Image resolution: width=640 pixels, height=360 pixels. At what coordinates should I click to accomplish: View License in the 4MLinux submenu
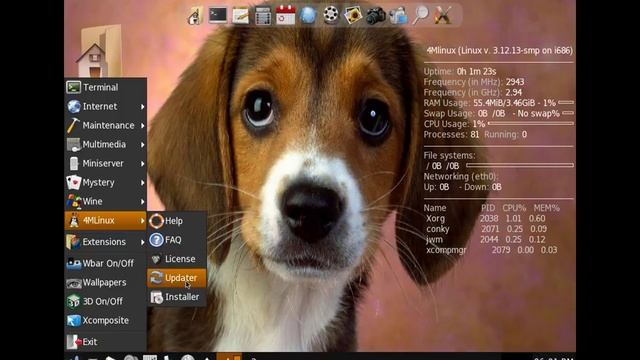(x=177, y=259)
